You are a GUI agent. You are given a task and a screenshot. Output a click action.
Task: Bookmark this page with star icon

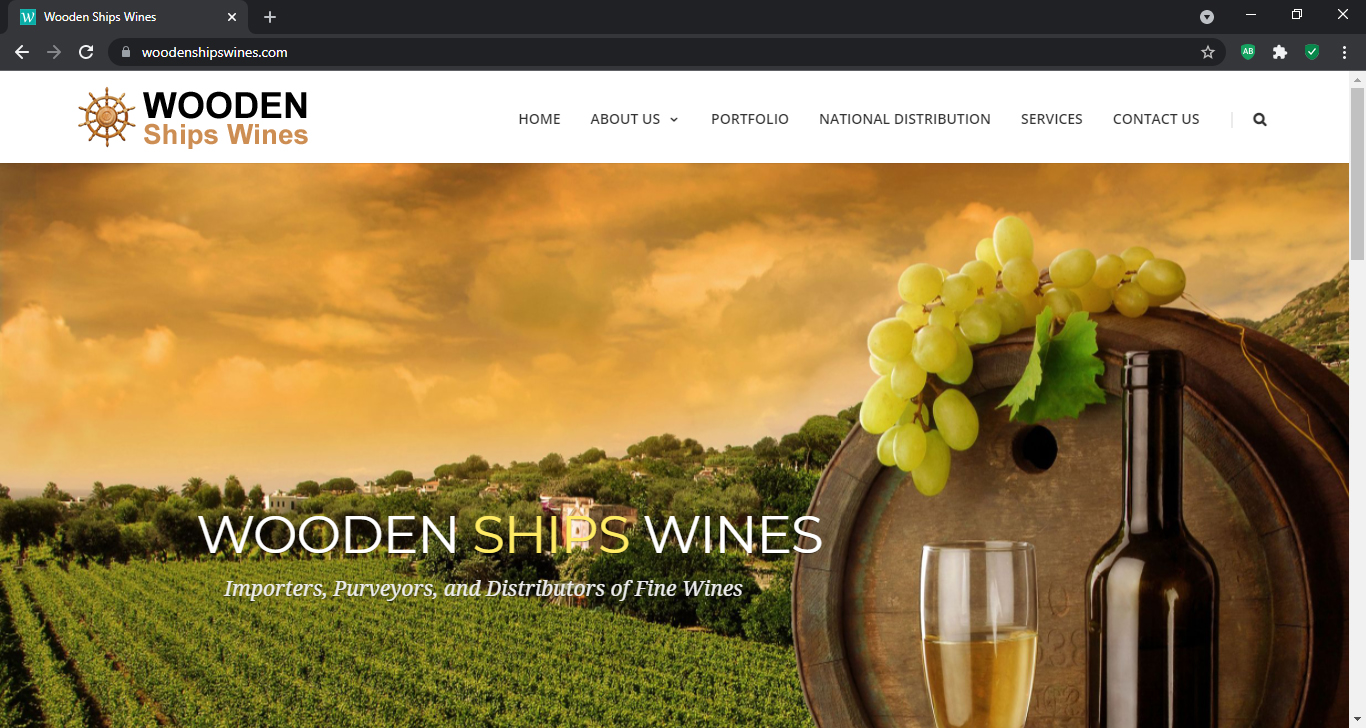click(x=1208, y=52)
